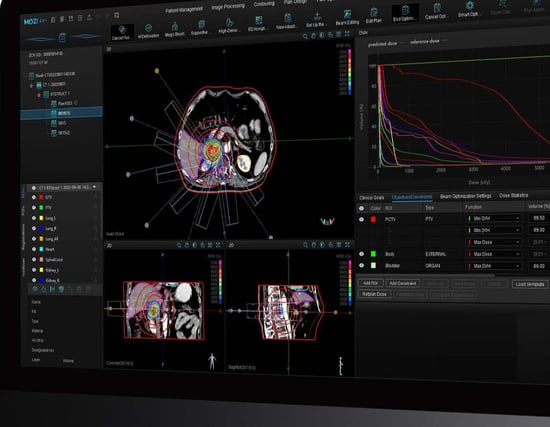Toggle the eye icon for the Body constraint row

pos(361,254)
